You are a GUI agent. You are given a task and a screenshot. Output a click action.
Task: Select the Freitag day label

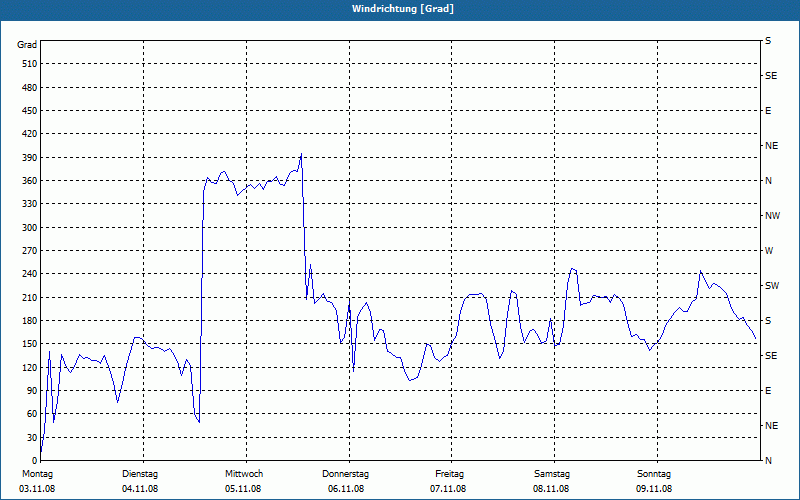tap(449, 474)
